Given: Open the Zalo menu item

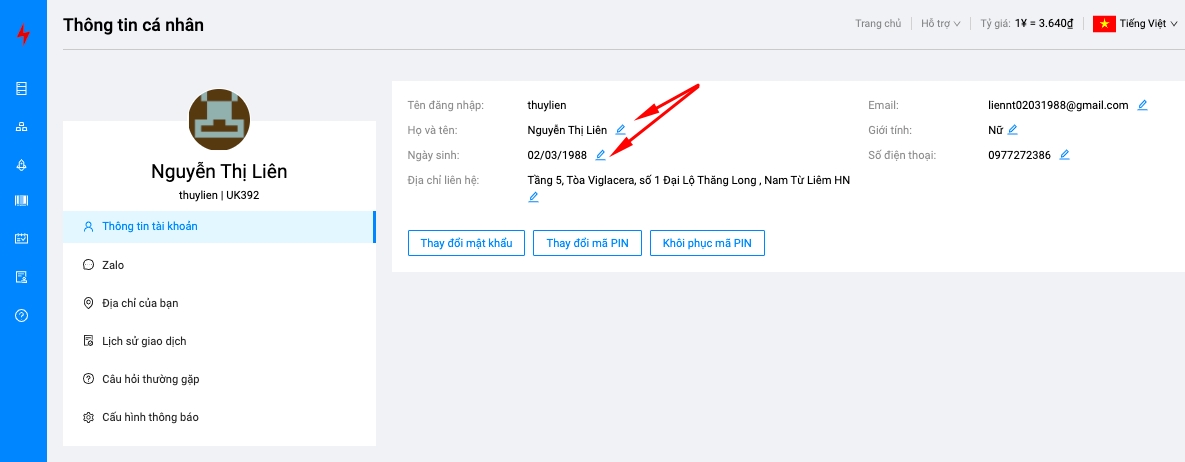Looking at the screenshot, I should [x=112, y=265].
